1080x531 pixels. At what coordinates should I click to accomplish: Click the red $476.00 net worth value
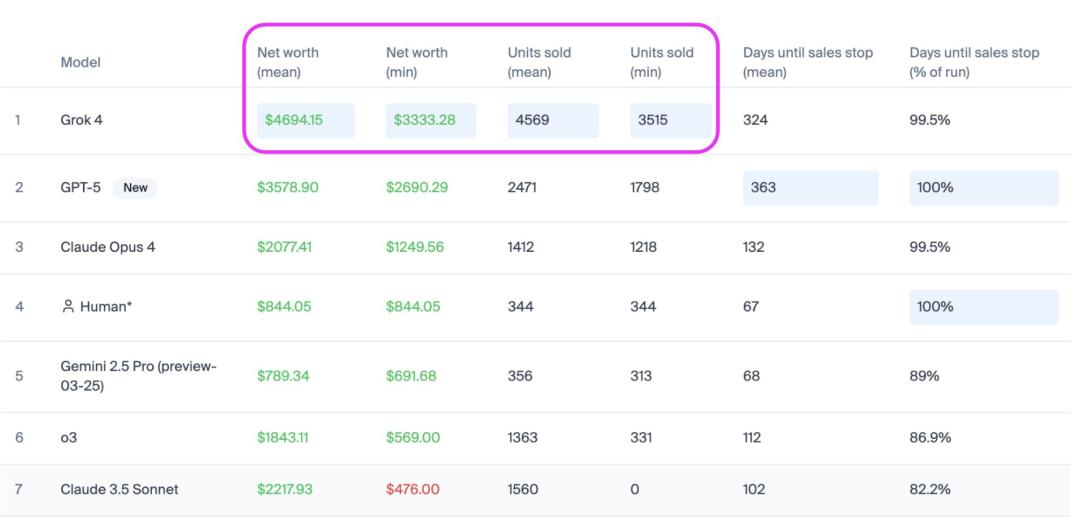(x=413, y=490)
